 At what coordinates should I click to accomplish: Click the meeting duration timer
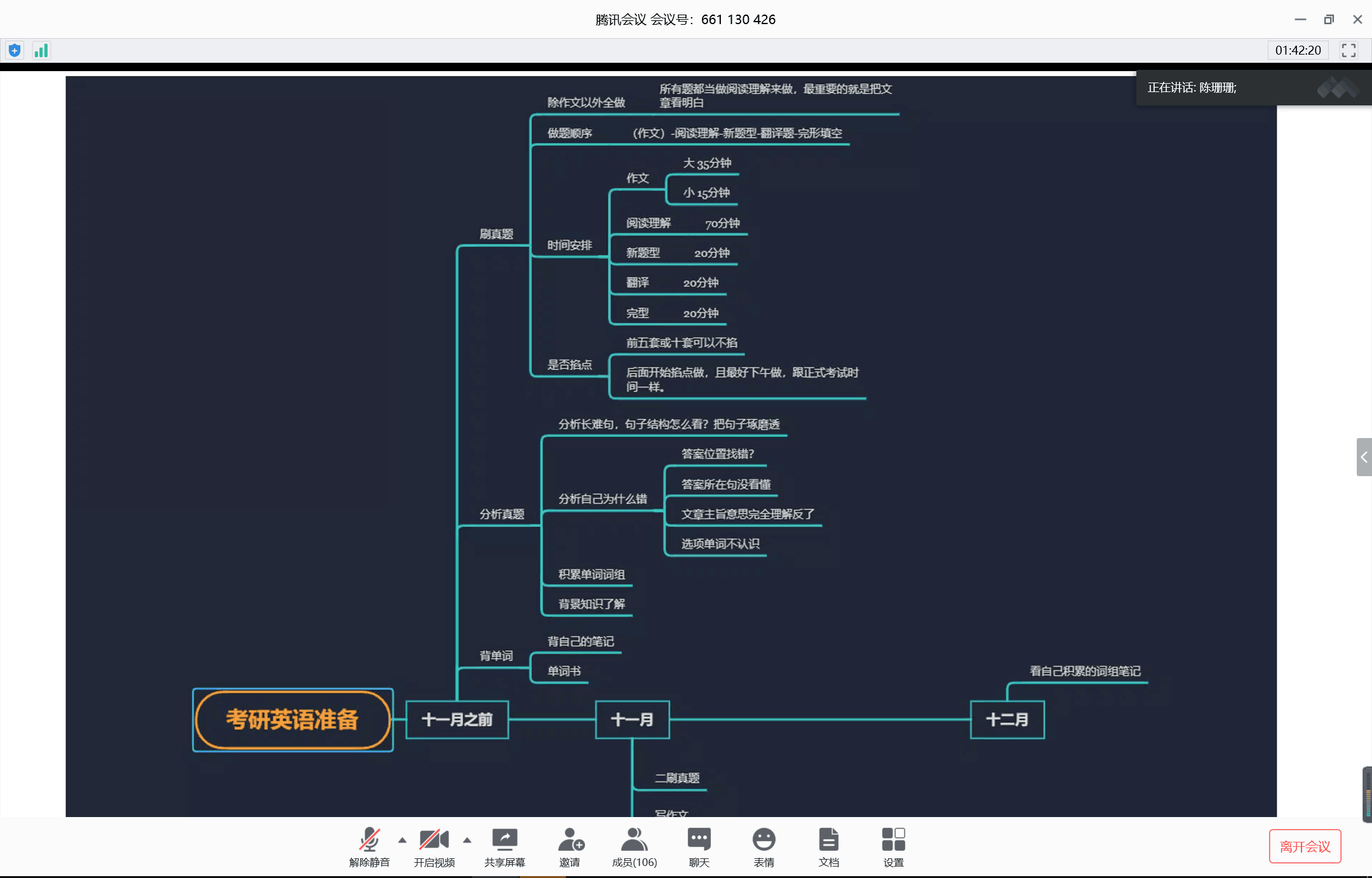(x=1298, y=50)
